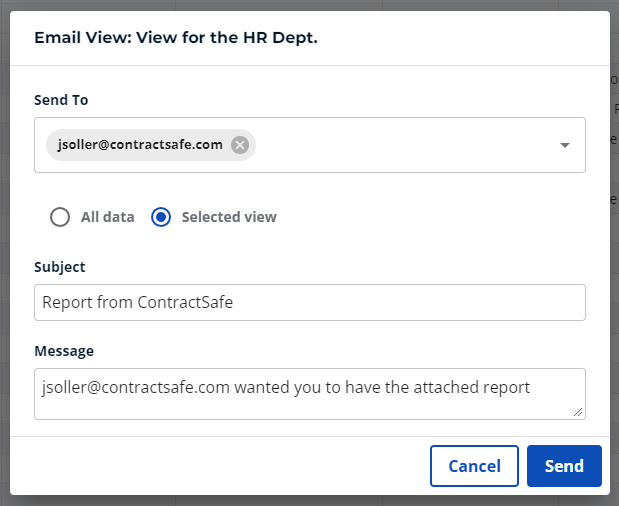This screenshot has width=619, height=506.
Task: Click the 'Message' label
Action: (64, 351)
